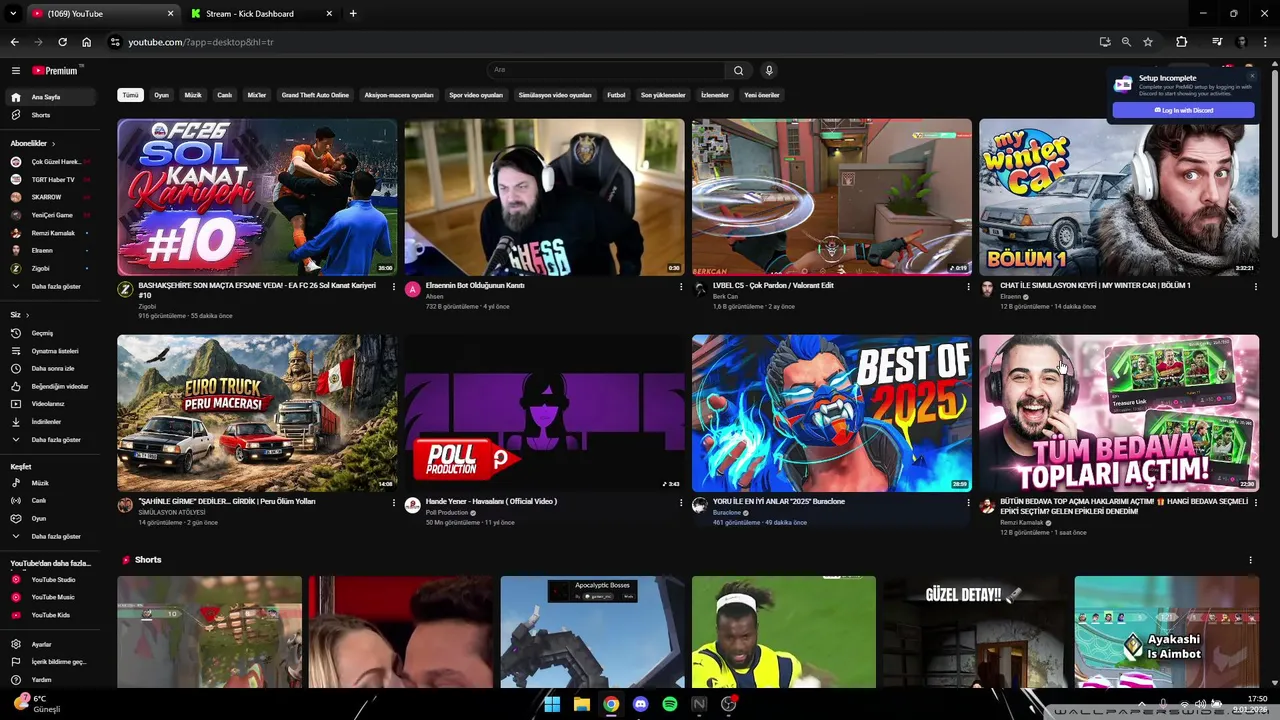Open the Chrome three-dot menu
This screenshot has width=1280, height=720.
point(1266,42)
